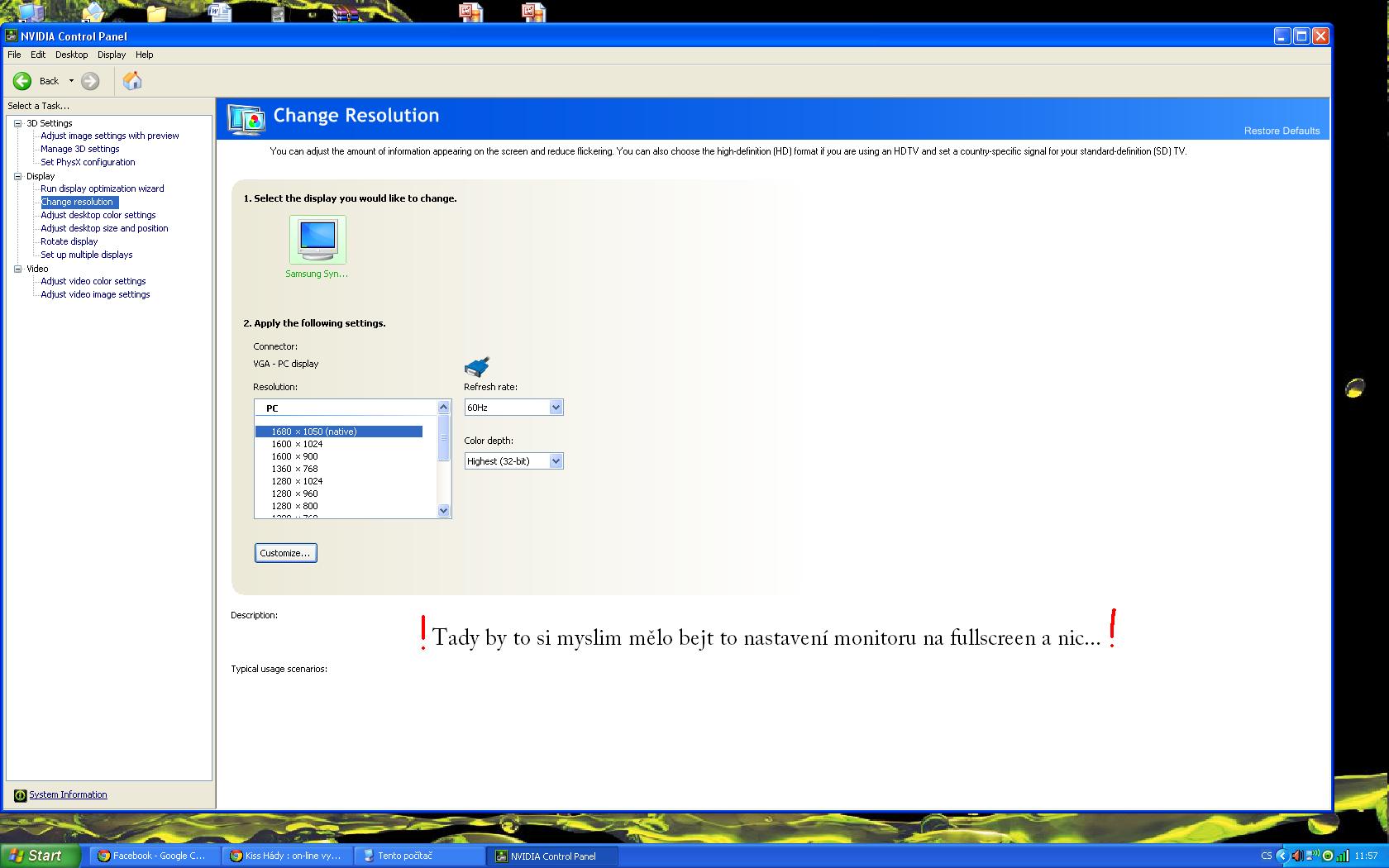
Task: Click the resolution list scroll-down arrow
Action: 443,511
